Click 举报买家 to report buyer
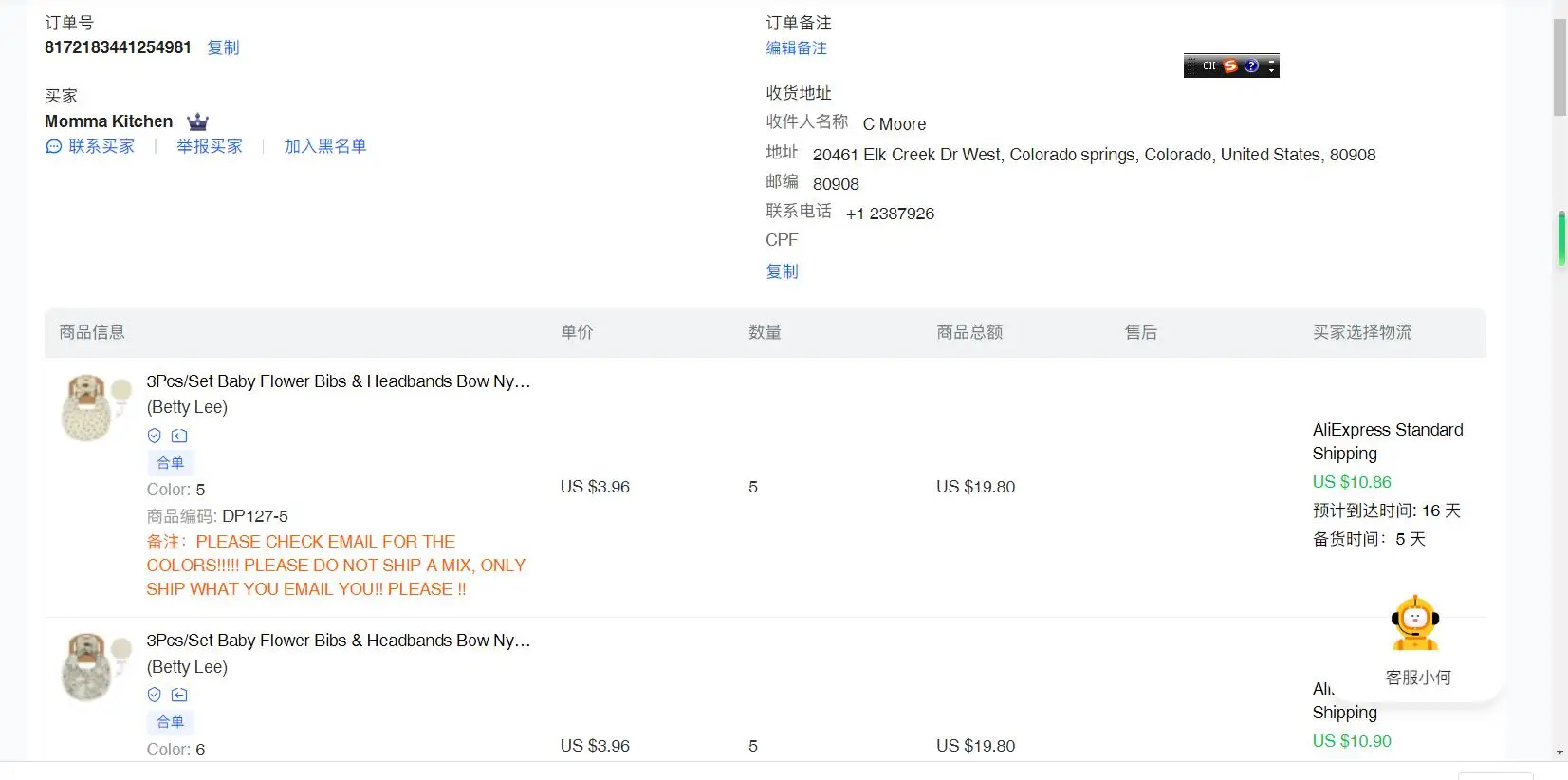This screenshot has height=780, width=1568. click(x=210, y=146)
